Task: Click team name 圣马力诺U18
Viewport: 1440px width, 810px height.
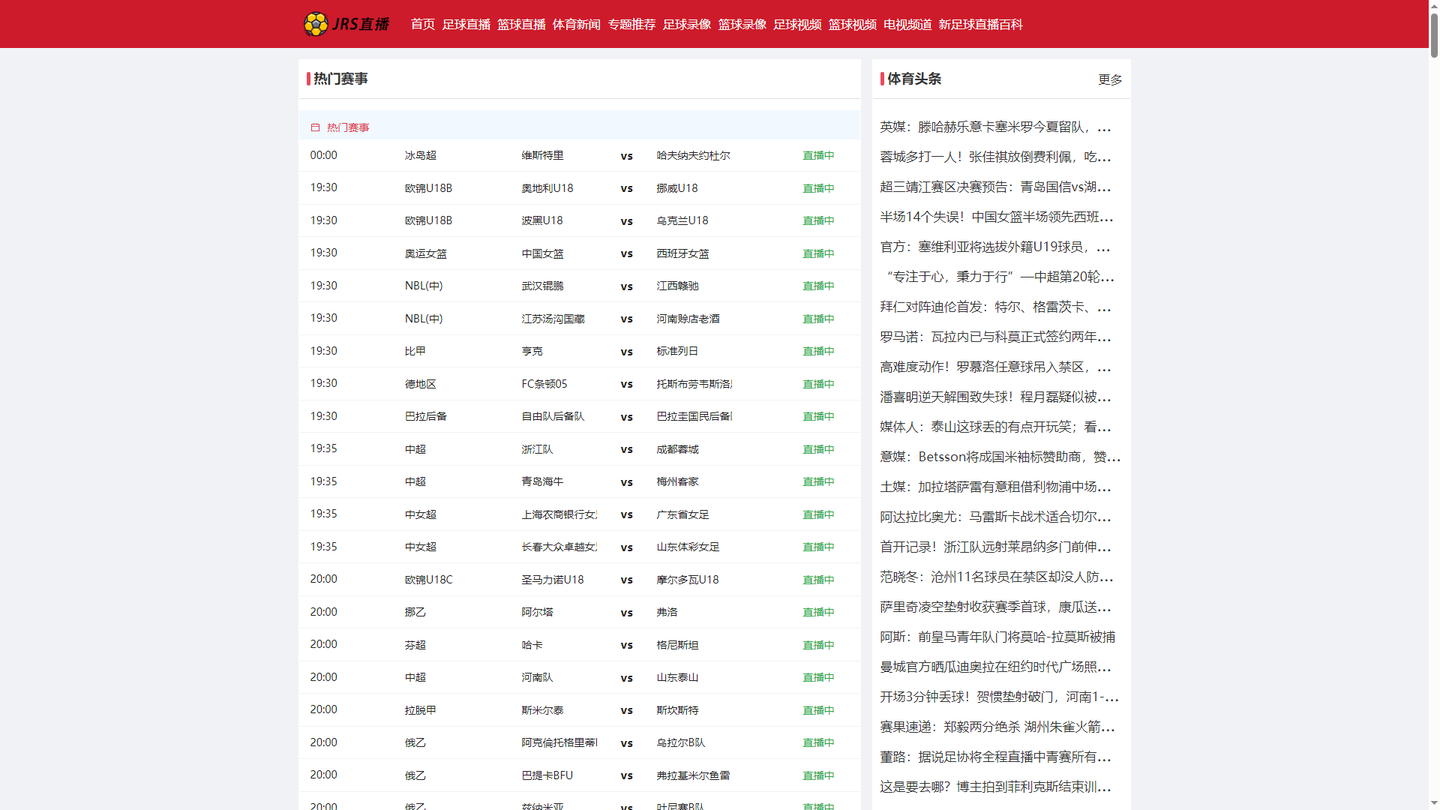Action: (552, 580)
